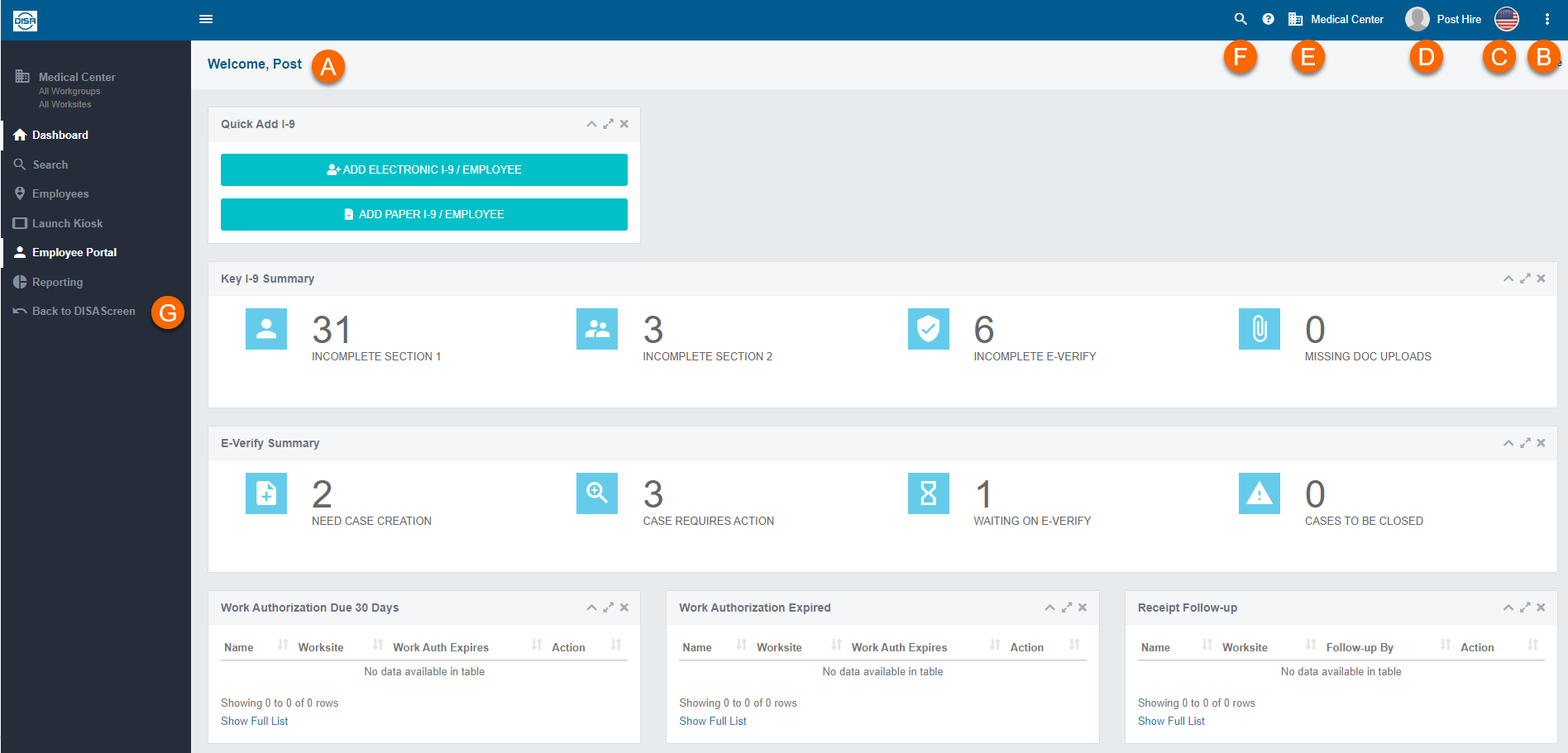The width and height of the screenshot is (1568, 753).
Task: Sort Due 30 Days table by Name
Action: (x=256, y=646)
